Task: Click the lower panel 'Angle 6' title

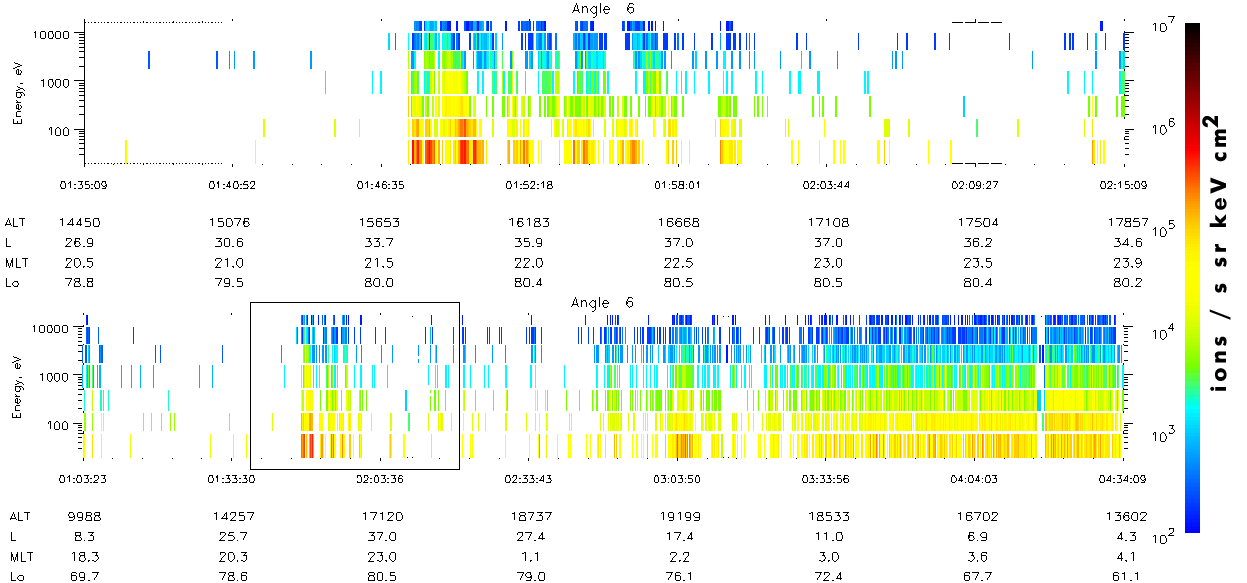Action: point(602,303)
